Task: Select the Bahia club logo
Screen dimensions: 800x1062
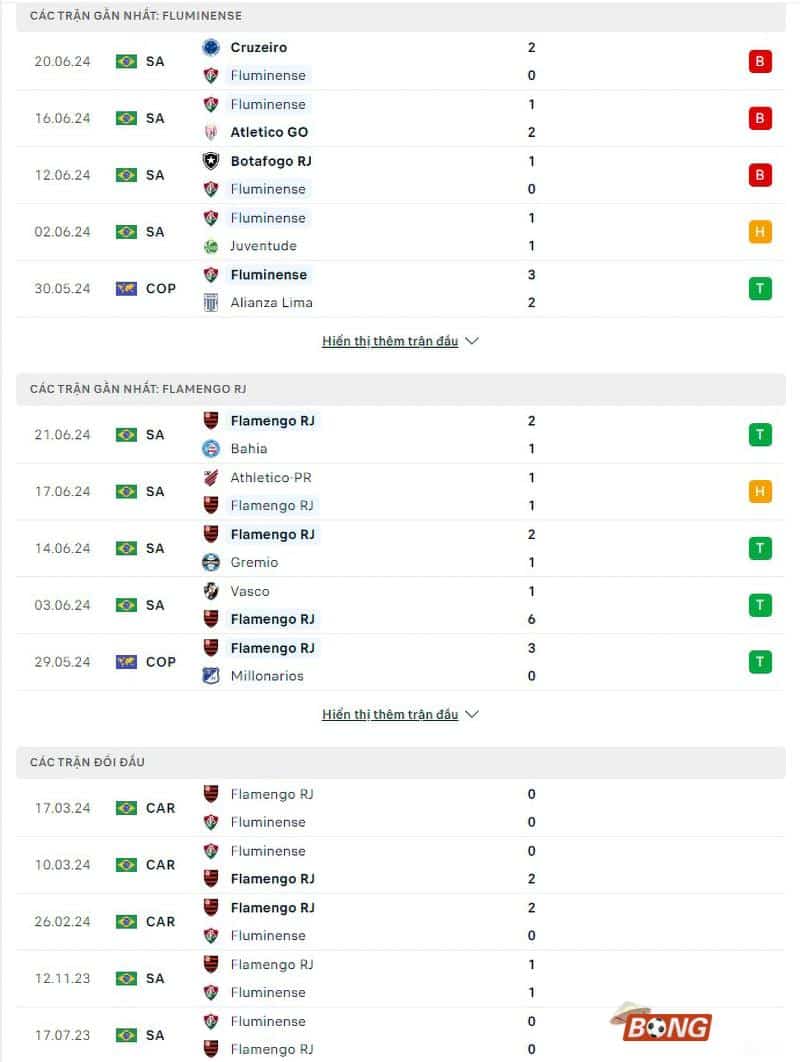Action: click(x=211, y=448)
